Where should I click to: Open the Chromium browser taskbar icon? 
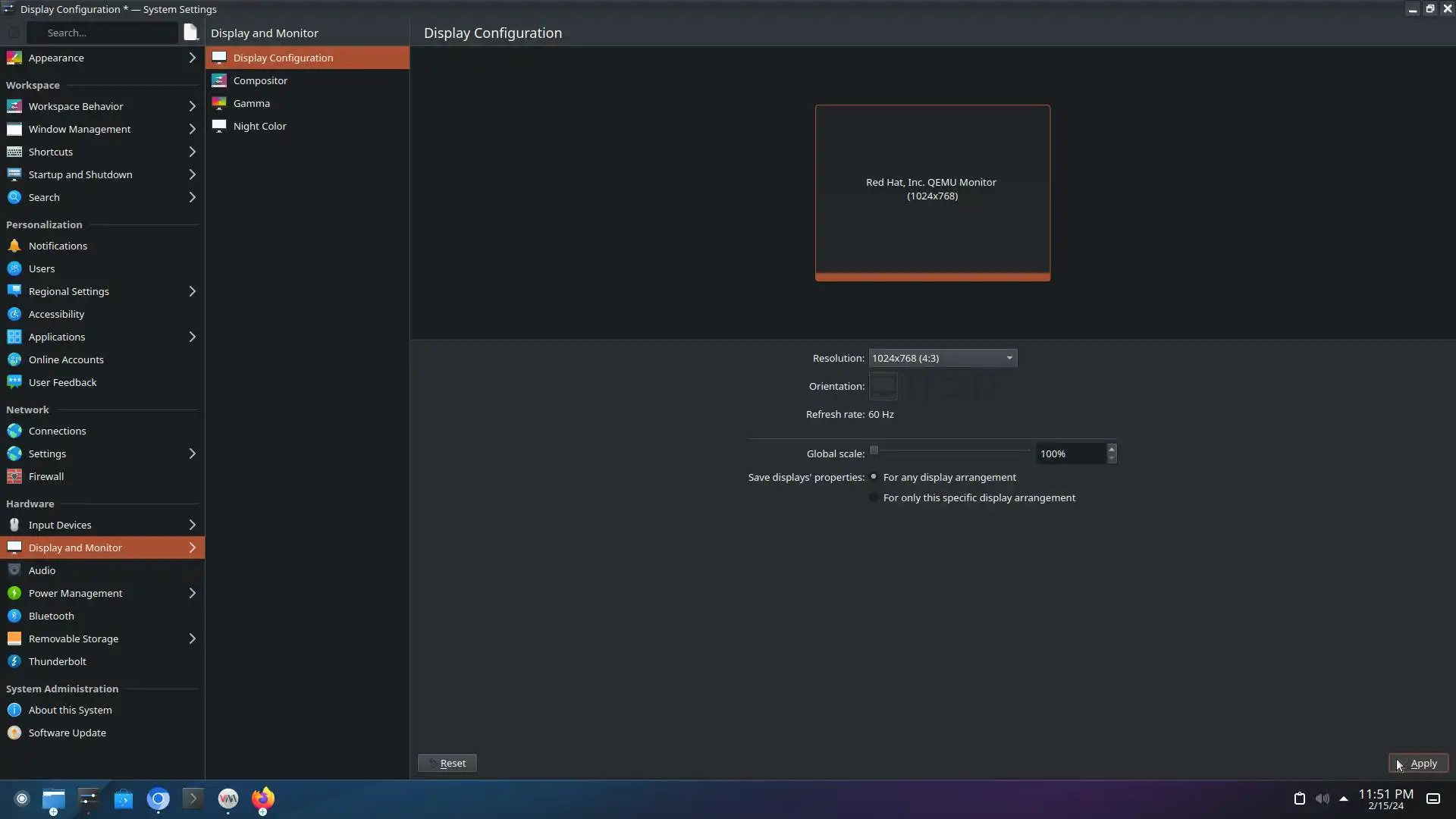(158, 799)
